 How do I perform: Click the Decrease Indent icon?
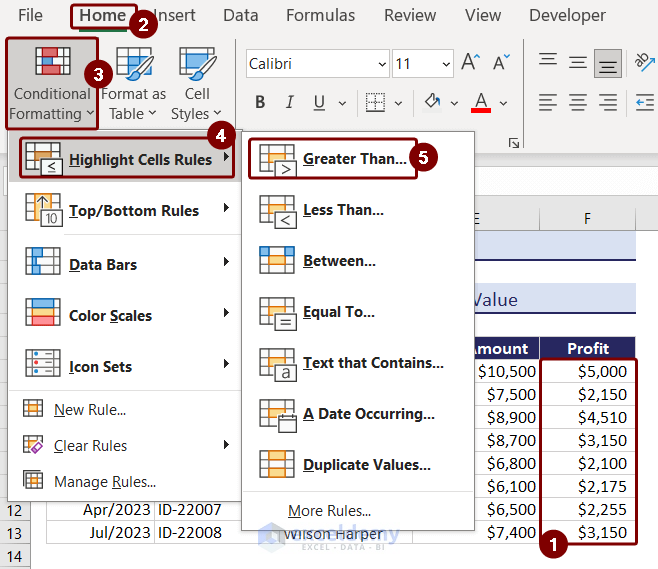click(x=645, y=102)
